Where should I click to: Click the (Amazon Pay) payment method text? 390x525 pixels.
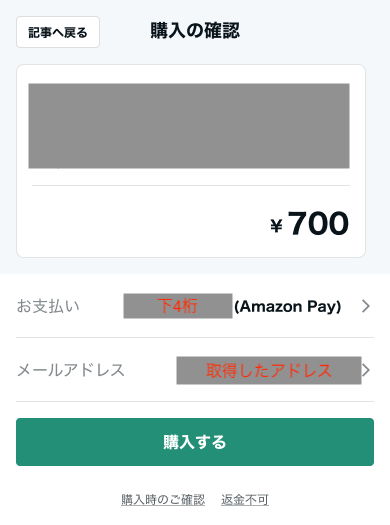pyautogui.click(x=288, y=306)
